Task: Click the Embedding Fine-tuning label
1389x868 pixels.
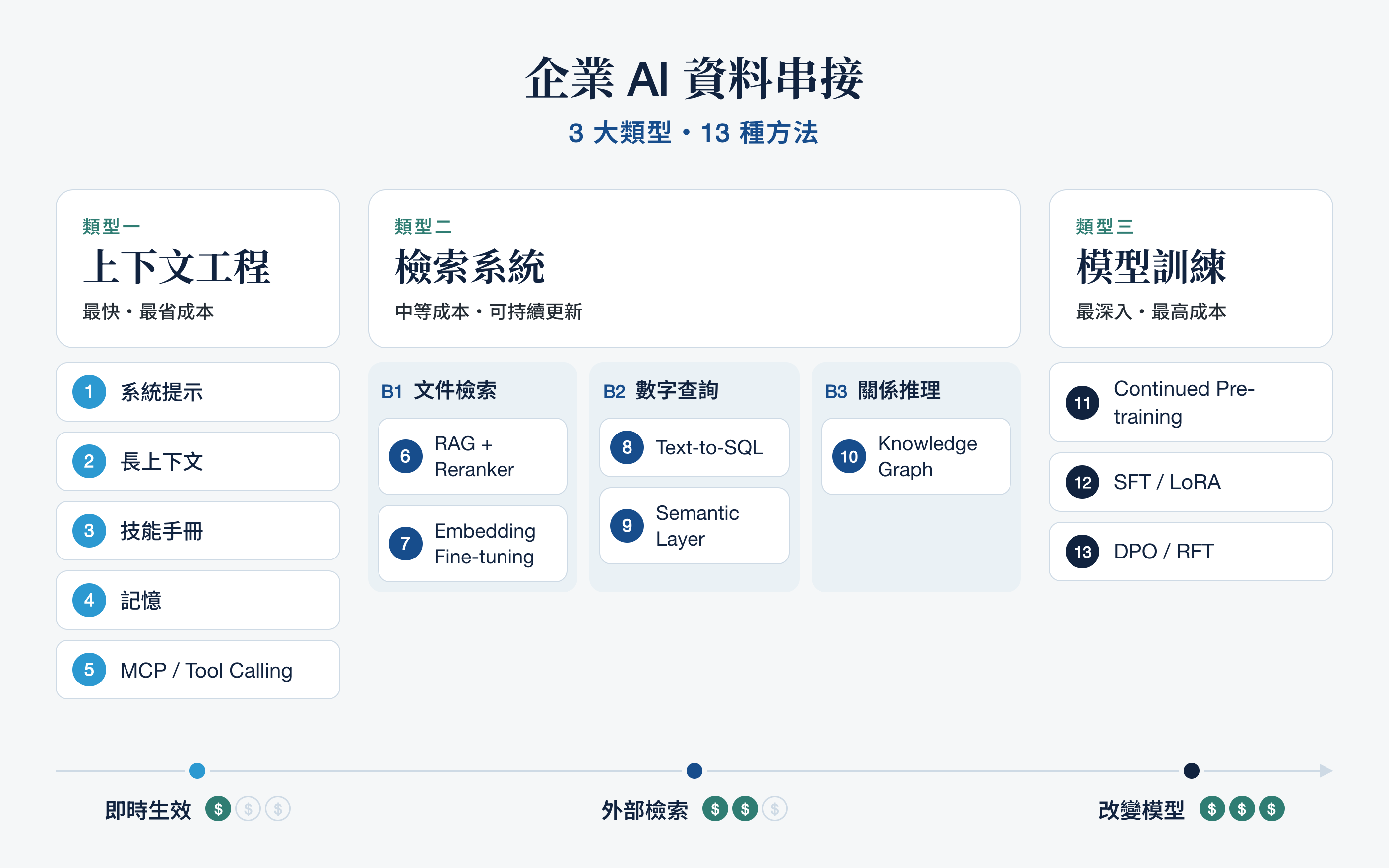Action: pos(485,544)
